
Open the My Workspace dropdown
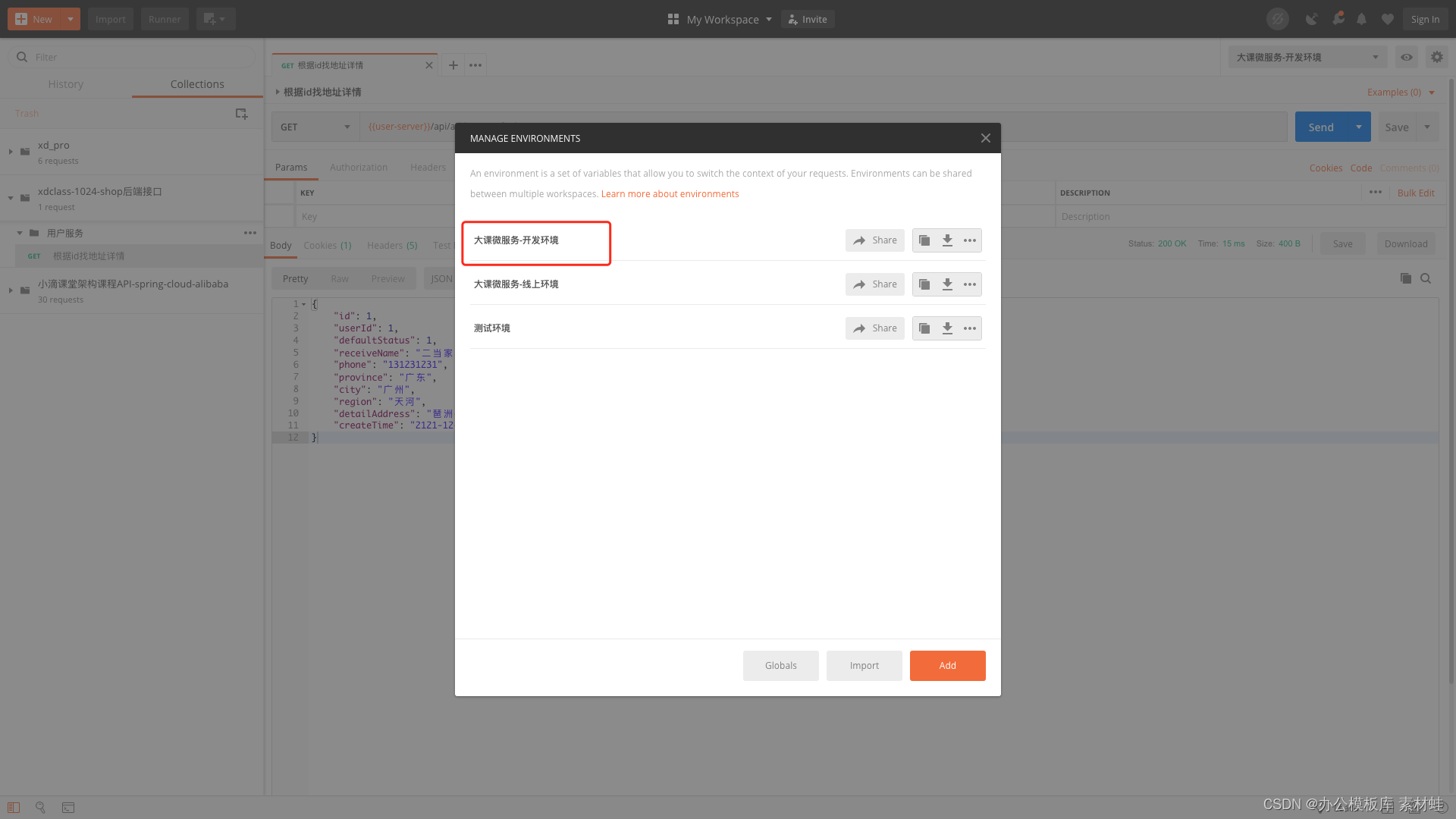pyautogui.click(x=720, y=19)
